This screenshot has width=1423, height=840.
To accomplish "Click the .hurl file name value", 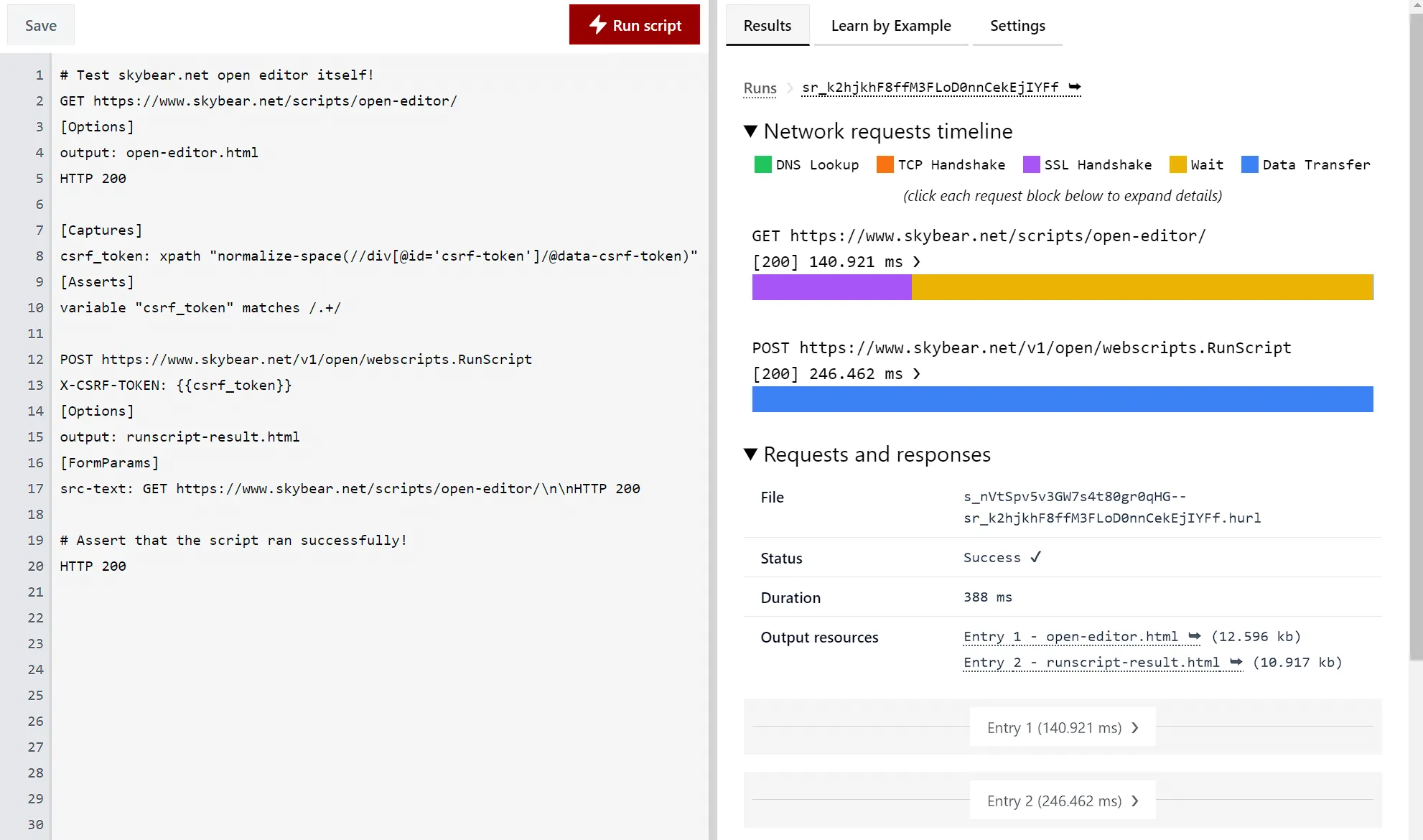I will pos(1112,507).
